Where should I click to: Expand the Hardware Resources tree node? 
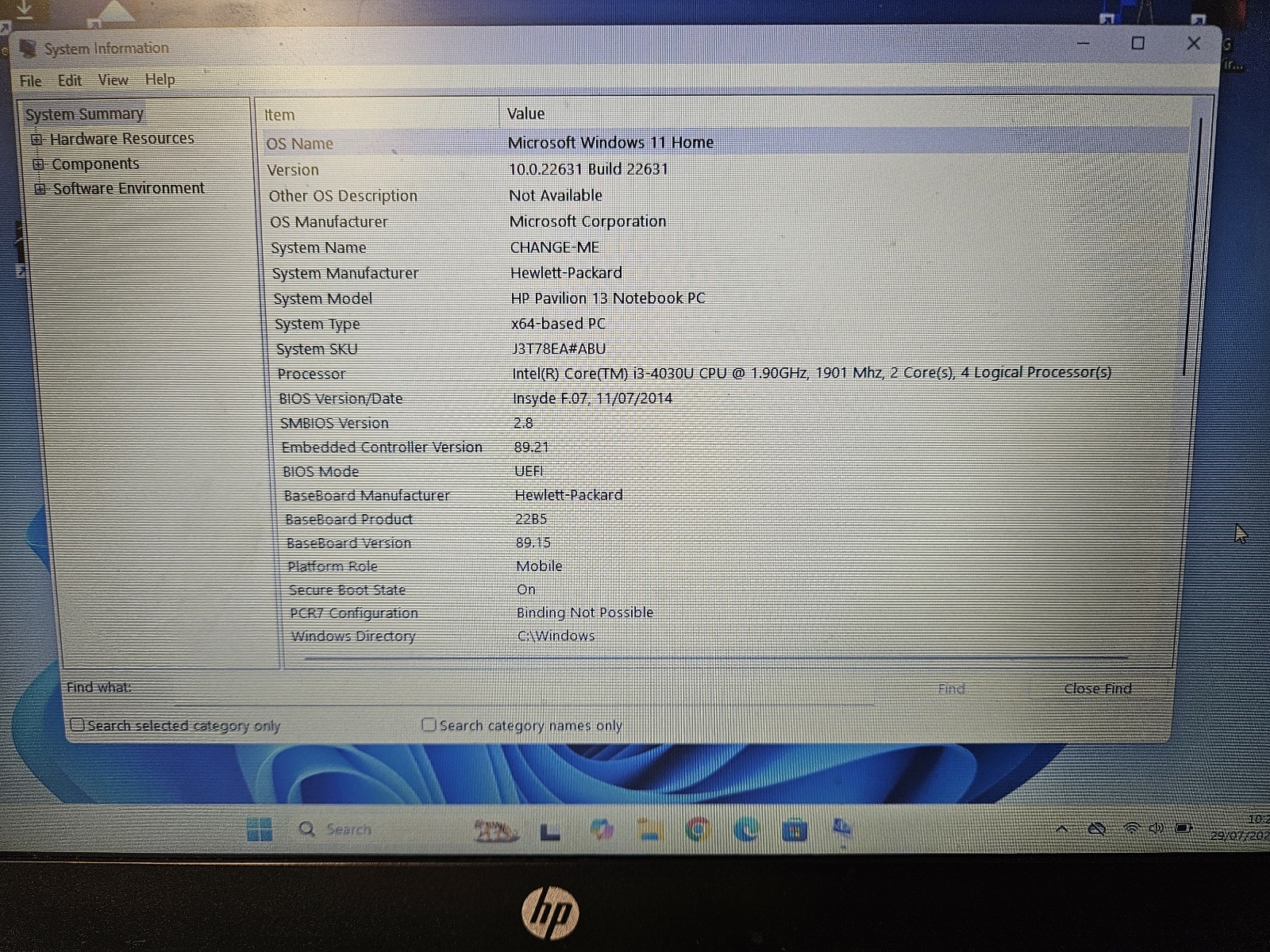(37, 140)
